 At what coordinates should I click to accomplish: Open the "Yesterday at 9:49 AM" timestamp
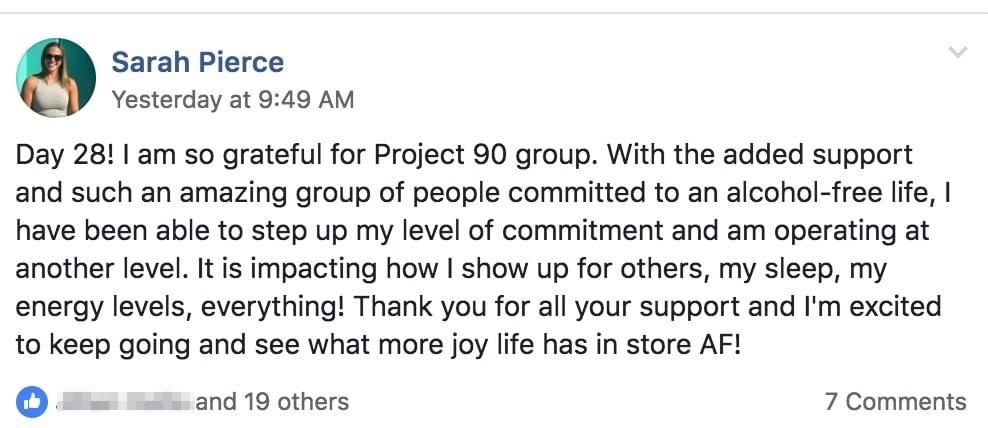(232, 100)
